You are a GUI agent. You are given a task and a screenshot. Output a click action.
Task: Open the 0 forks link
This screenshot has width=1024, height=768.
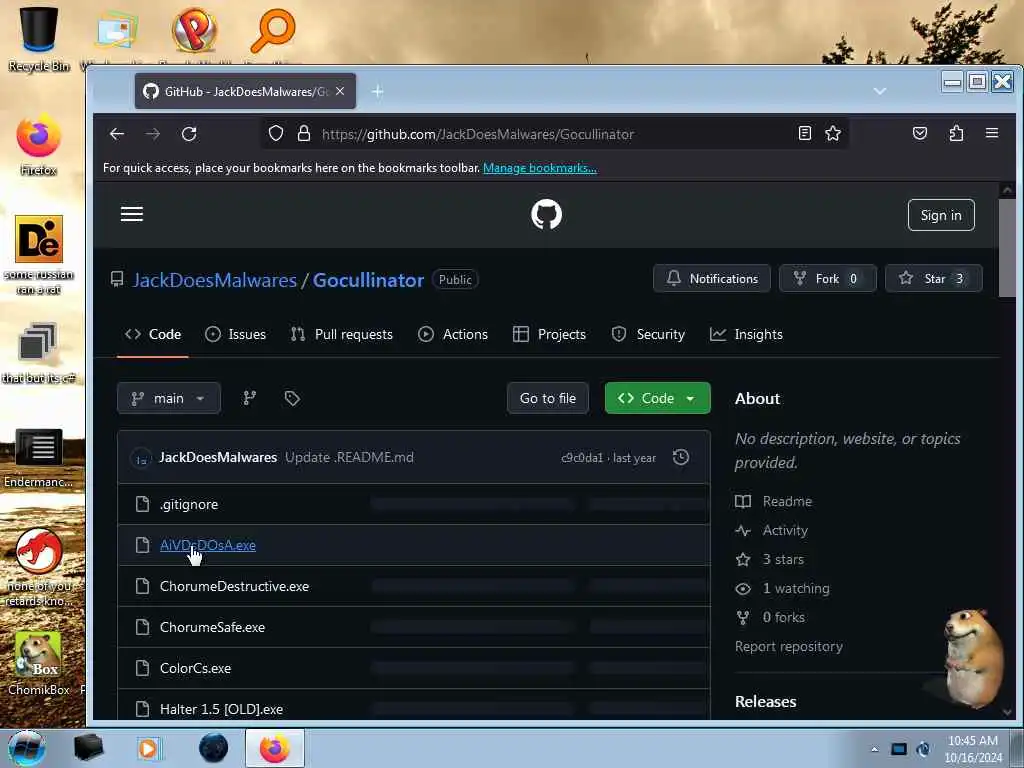(x=770, y=617)
